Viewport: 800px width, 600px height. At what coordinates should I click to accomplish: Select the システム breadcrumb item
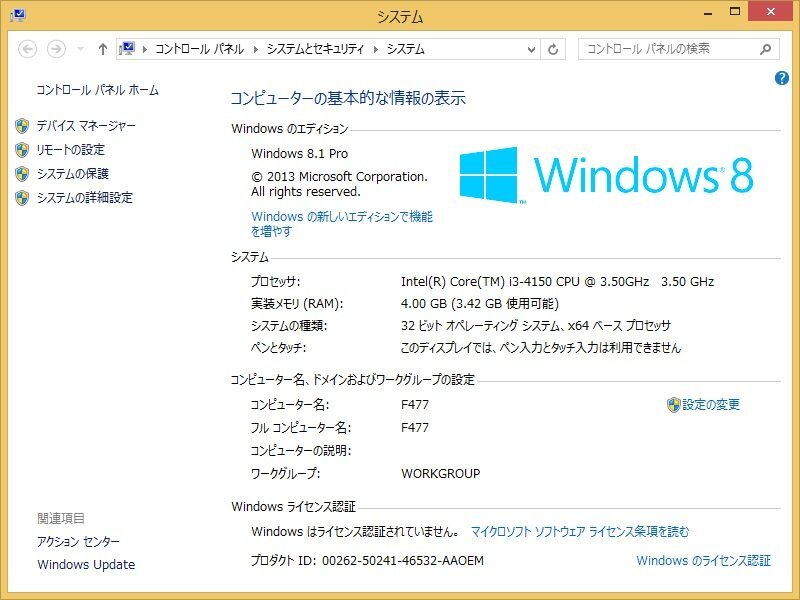pos(406,49)
